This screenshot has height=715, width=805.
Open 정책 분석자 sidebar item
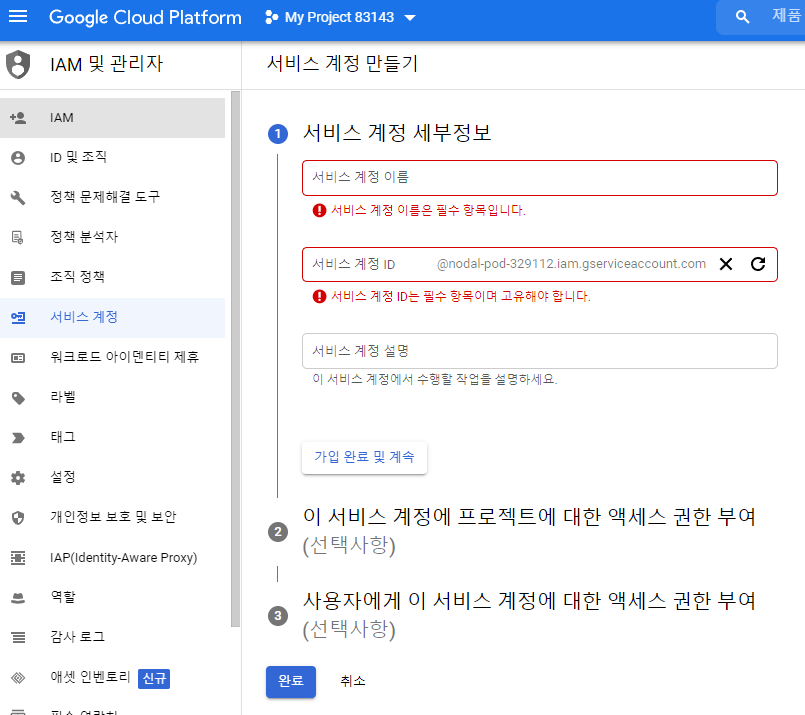(112, 237)
